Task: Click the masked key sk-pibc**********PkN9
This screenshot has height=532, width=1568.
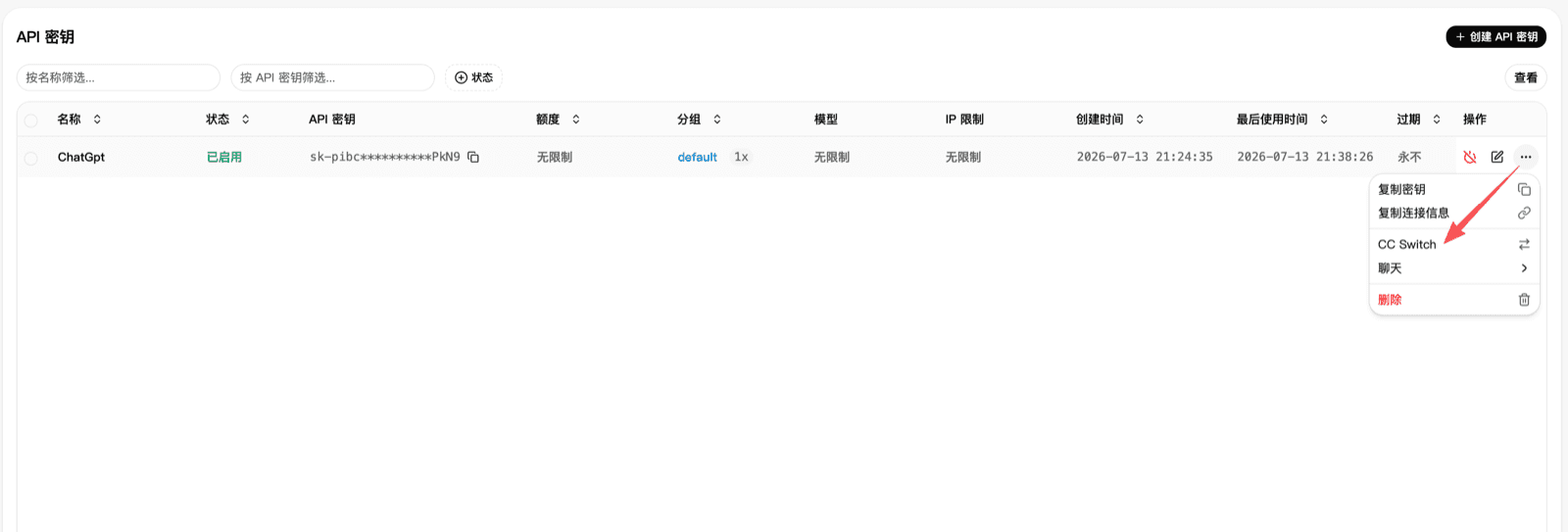Action: coord(385,157)
